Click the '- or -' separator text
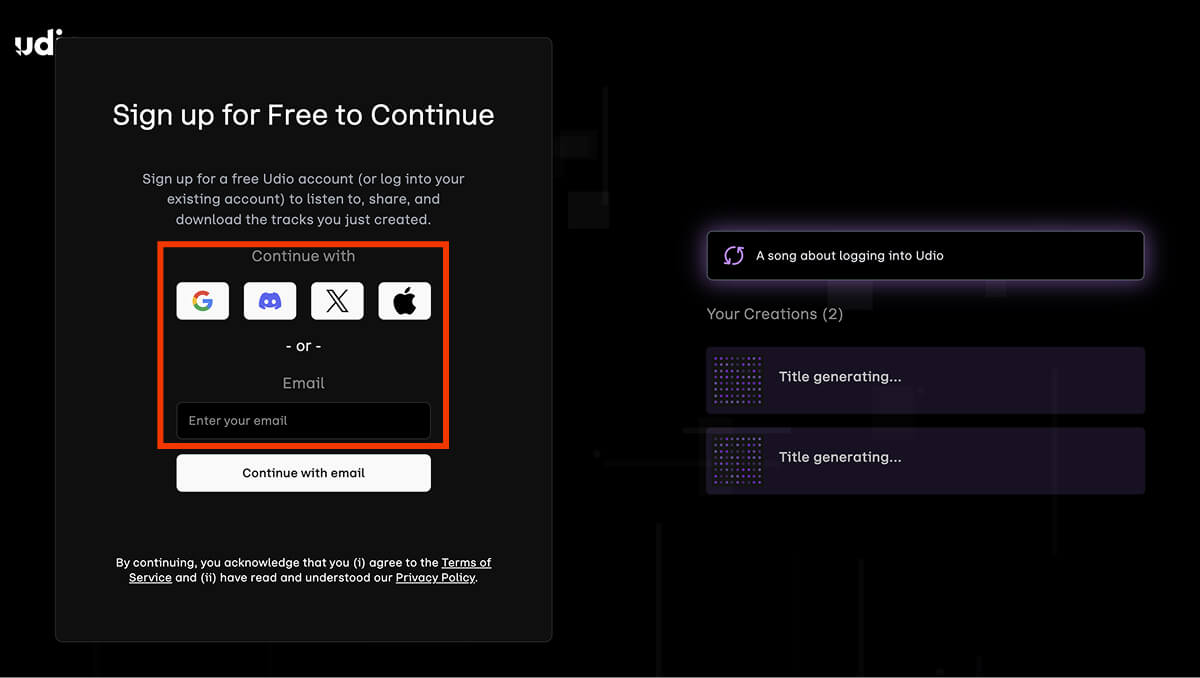This screenshot has width=1200, height=678. (303, 346)
